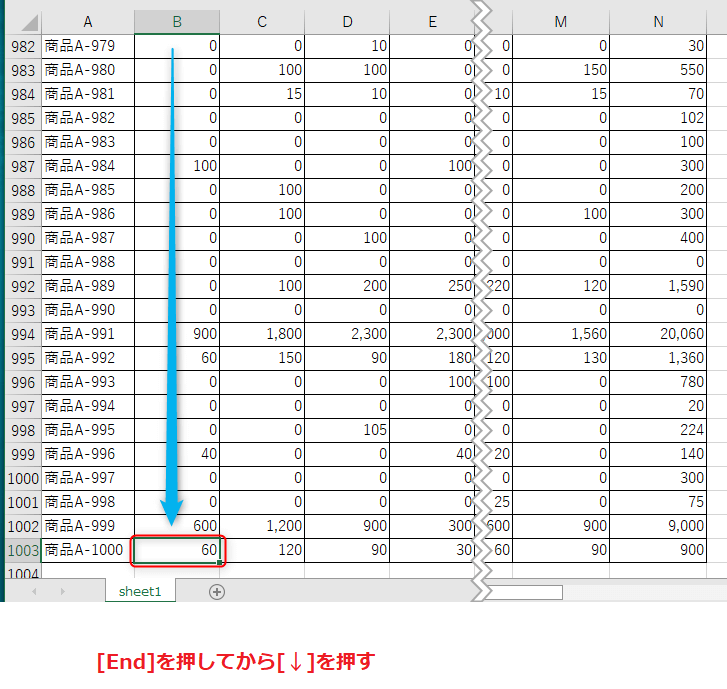This screenshot has height=689, width=727.
Task: Select row header 982
Action: [23, 46]
